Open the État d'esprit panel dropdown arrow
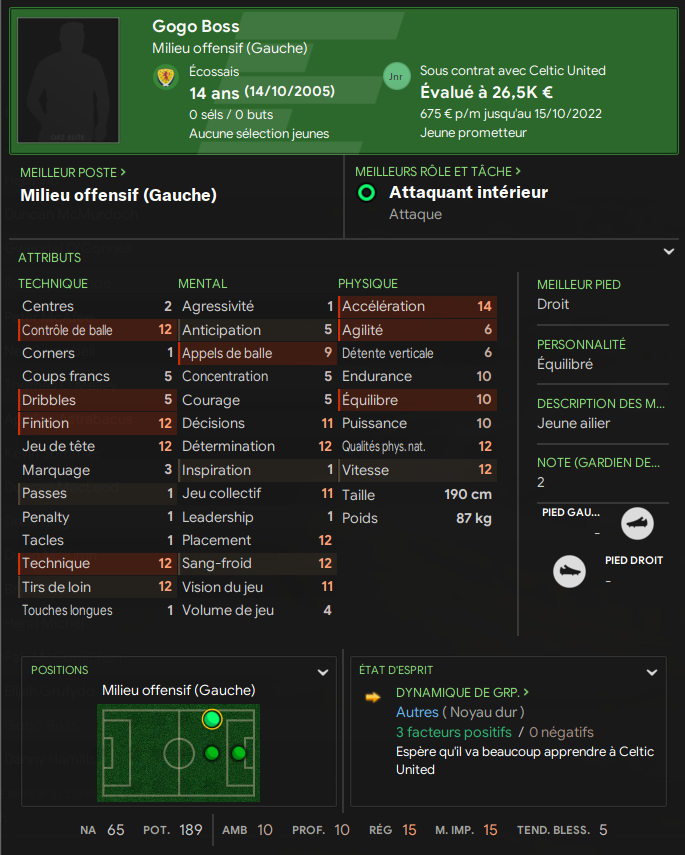This screenshot has width=685, height=855. 653,673
